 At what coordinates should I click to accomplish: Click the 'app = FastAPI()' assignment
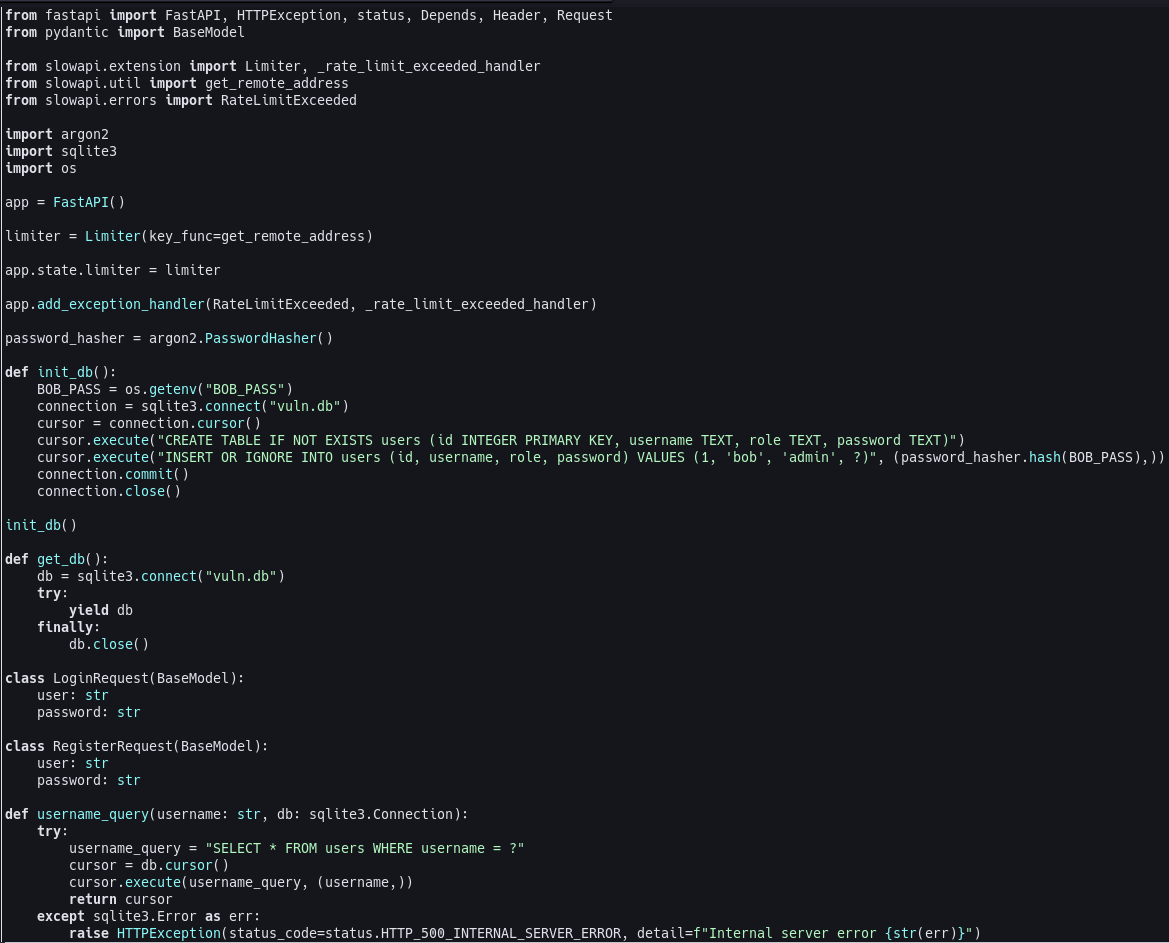[65, 203]
